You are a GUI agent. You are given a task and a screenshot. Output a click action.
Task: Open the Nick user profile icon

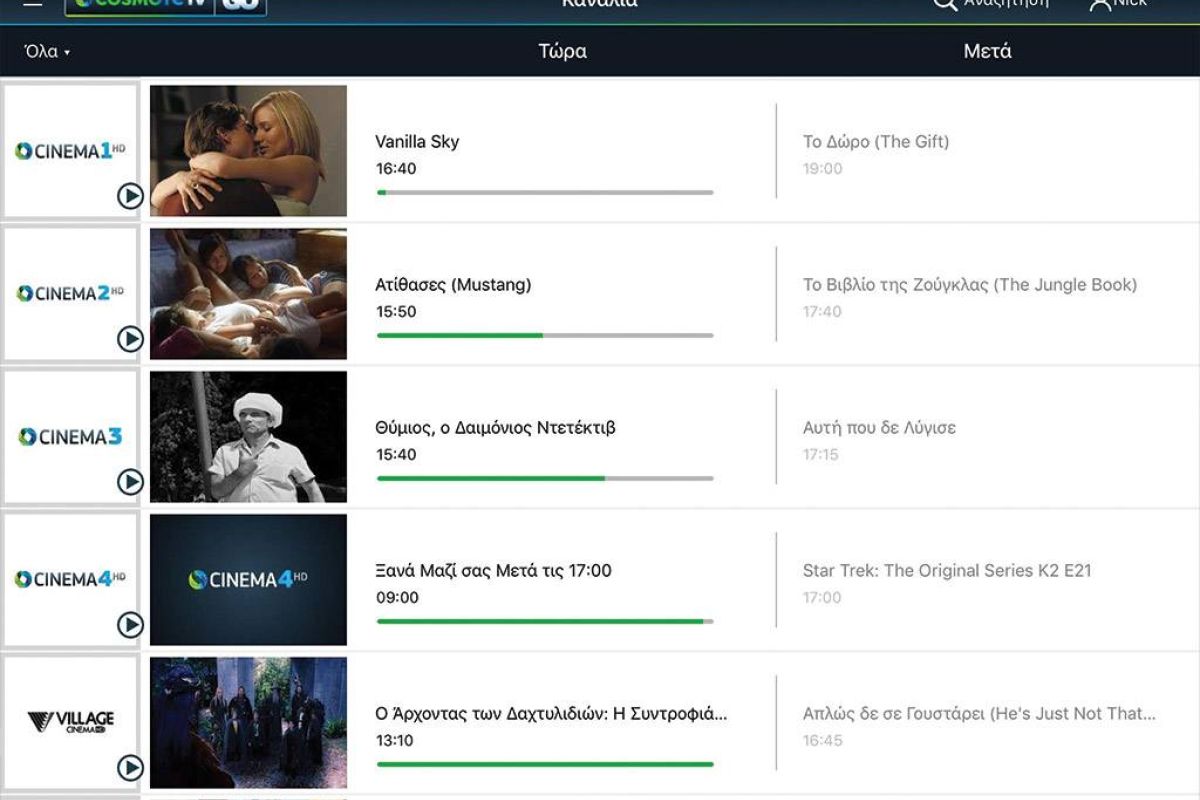[1101, 4]
